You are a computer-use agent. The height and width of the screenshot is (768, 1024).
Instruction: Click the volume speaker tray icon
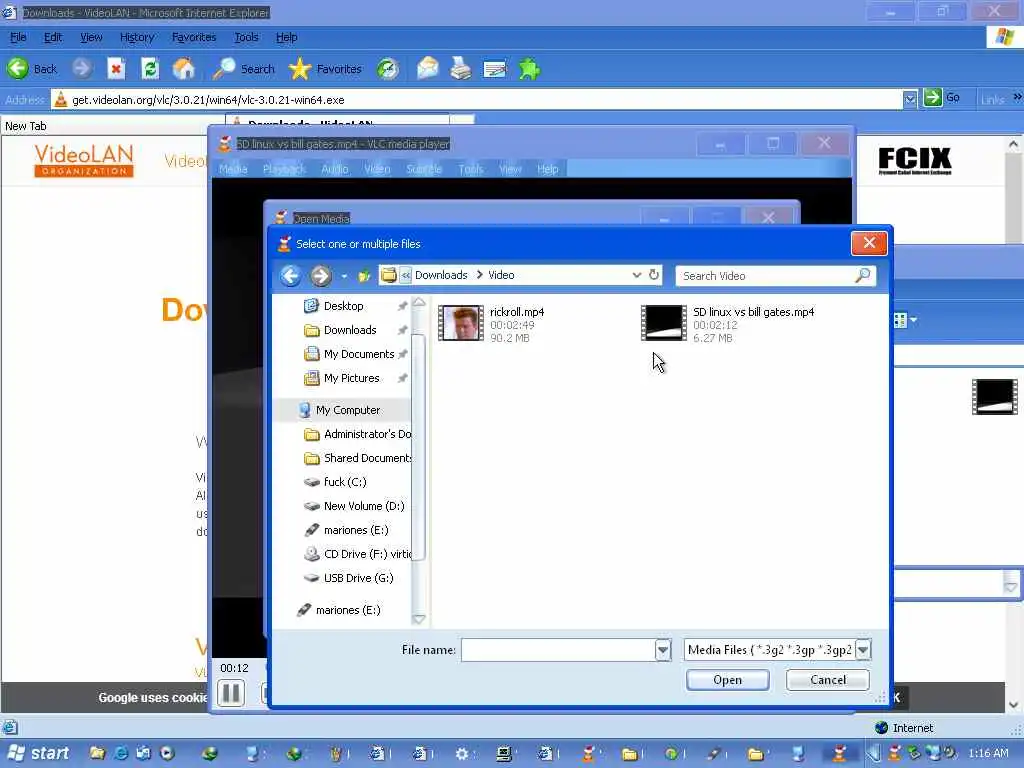(x=950, y=753)
